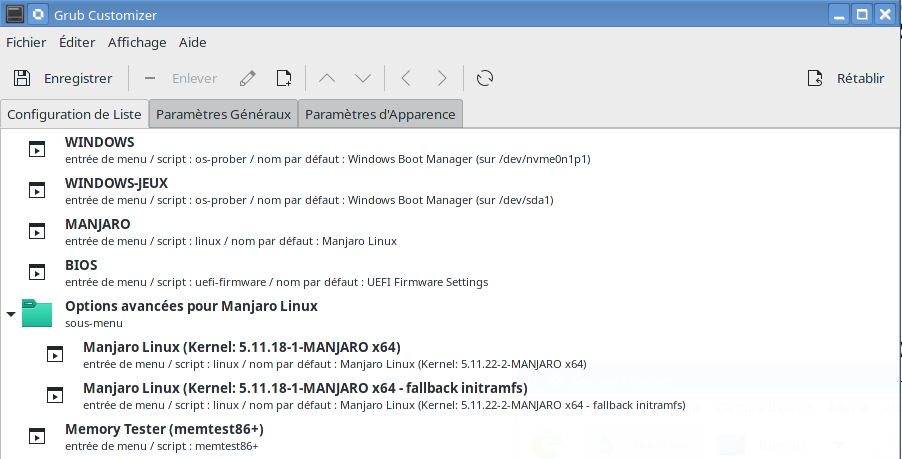Select the Configuration de Liste tab
This screenshot has height=459, width=902.
click(x=74, y=114)
